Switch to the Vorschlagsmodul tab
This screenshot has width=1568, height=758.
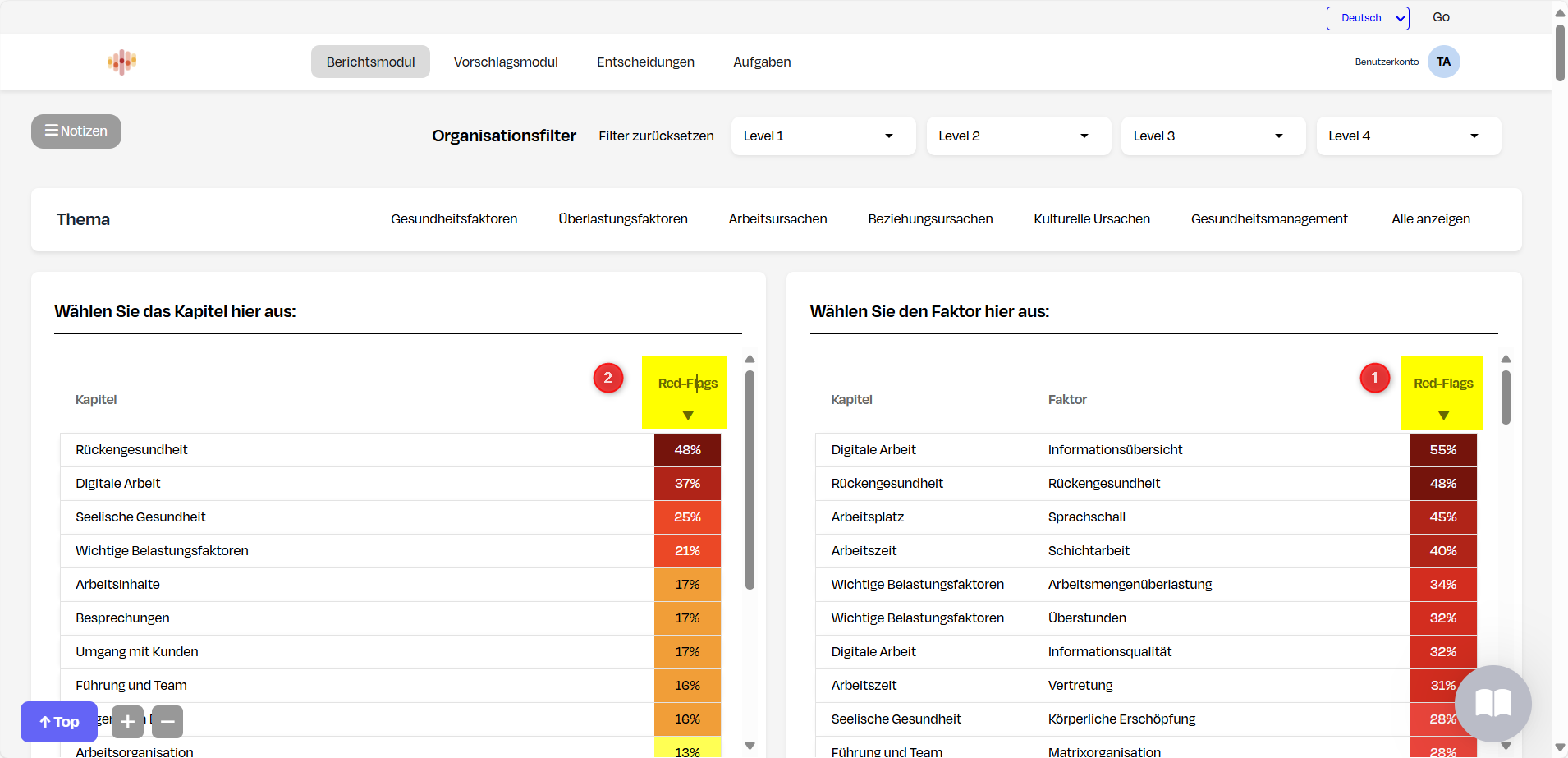pos(506,62)
